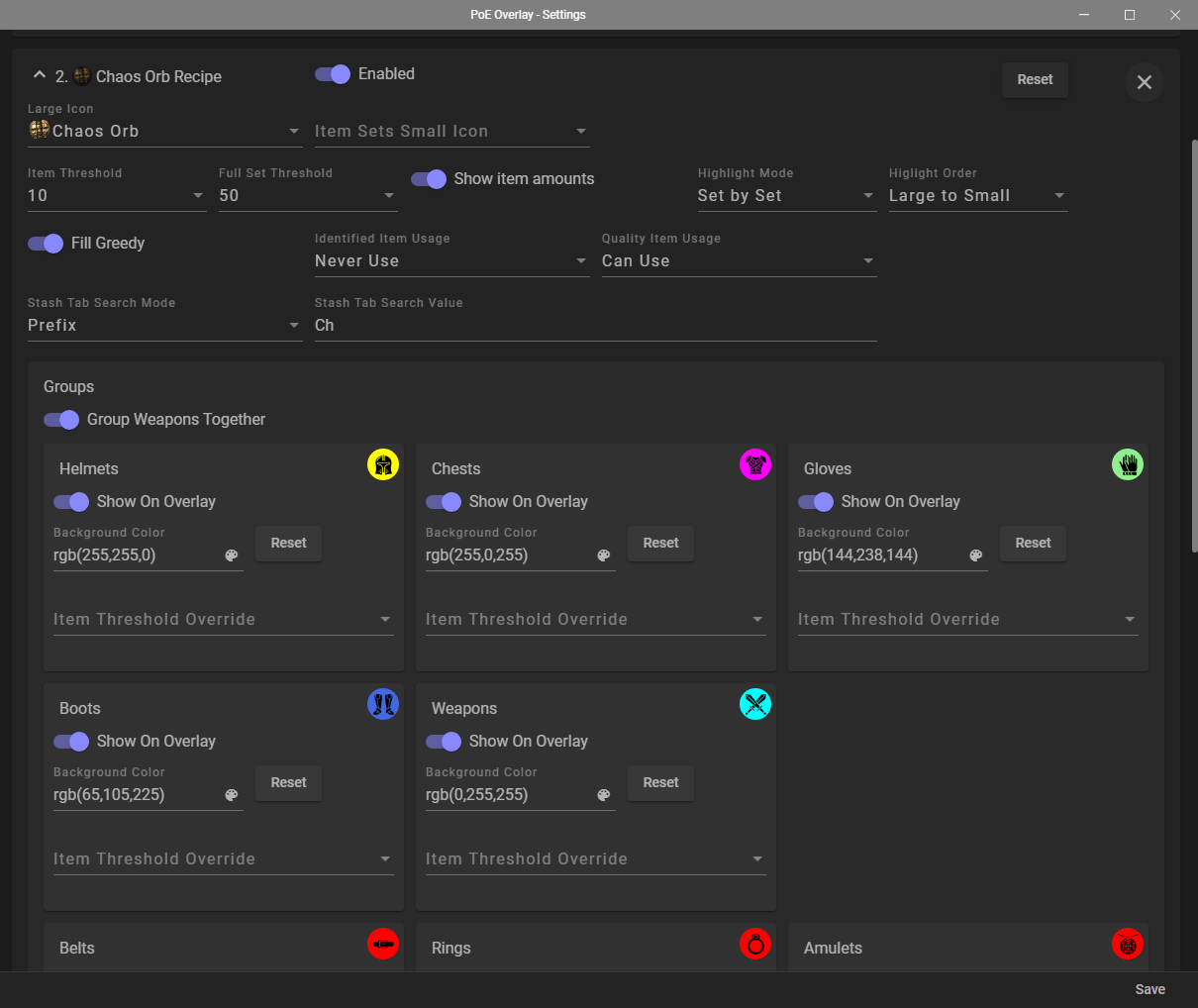This screenshot has width=1198, height=1008.
Task: Maximize the PoE Overlay Settings window
Action: pos(1130,15)
